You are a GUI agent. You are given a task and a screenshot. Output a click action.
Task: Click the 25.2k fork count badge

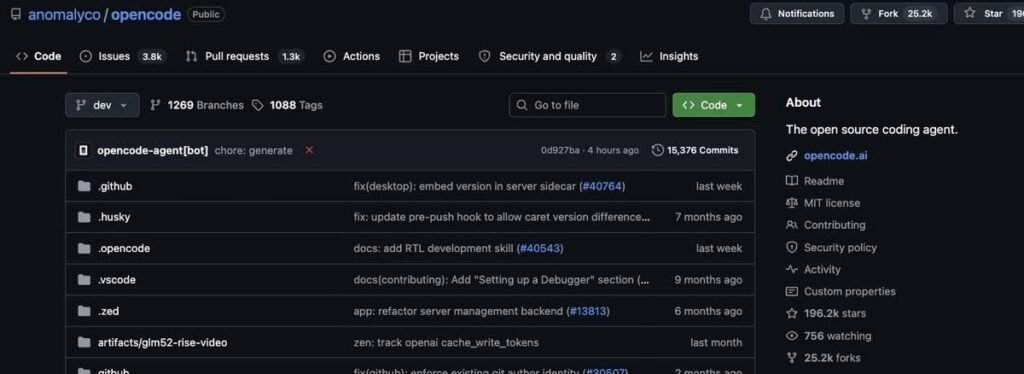coord(920,14)
